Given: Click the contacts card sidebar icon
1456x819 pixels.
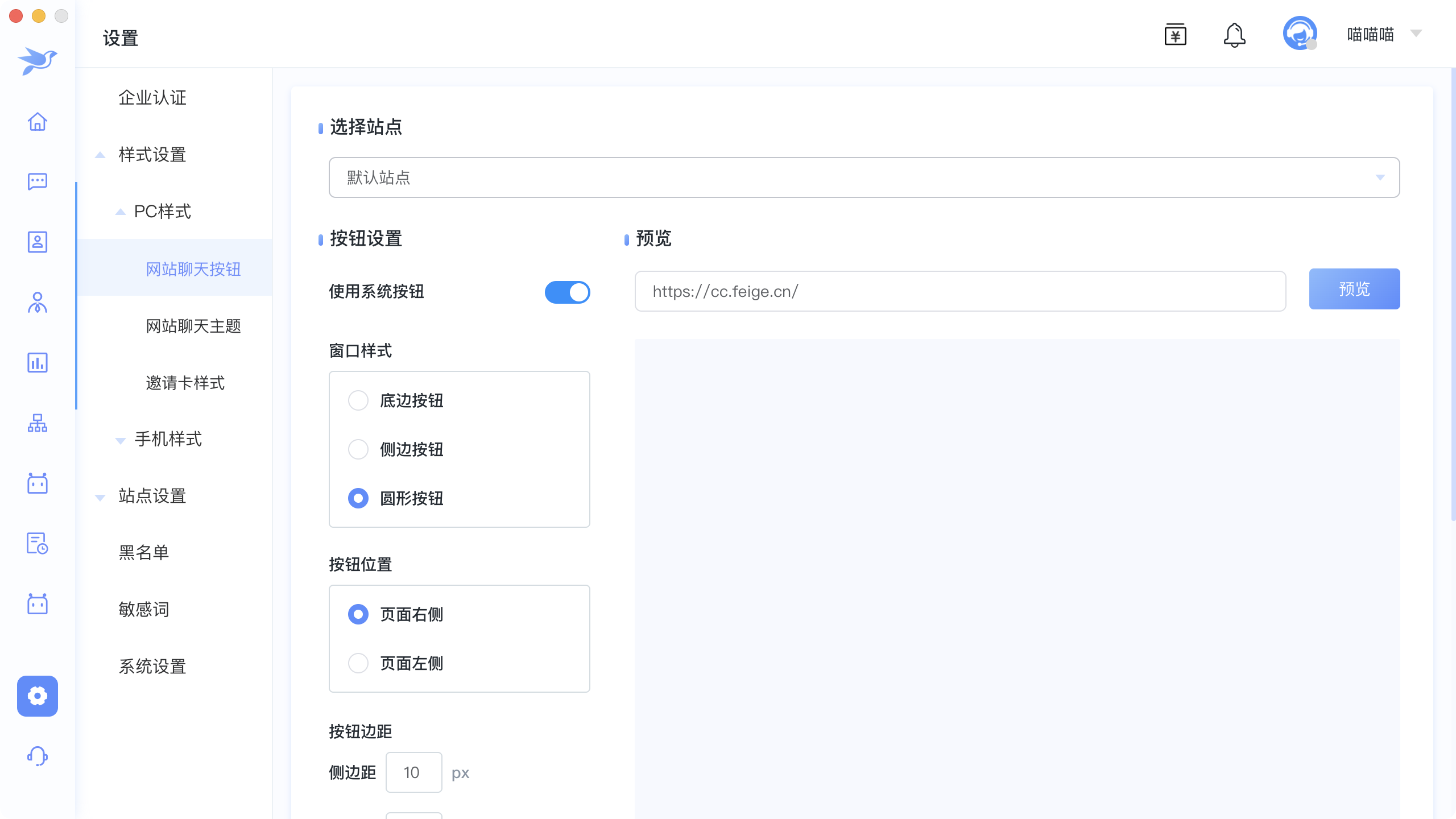Looking at the screenshot, I should (x=38, y=242).
